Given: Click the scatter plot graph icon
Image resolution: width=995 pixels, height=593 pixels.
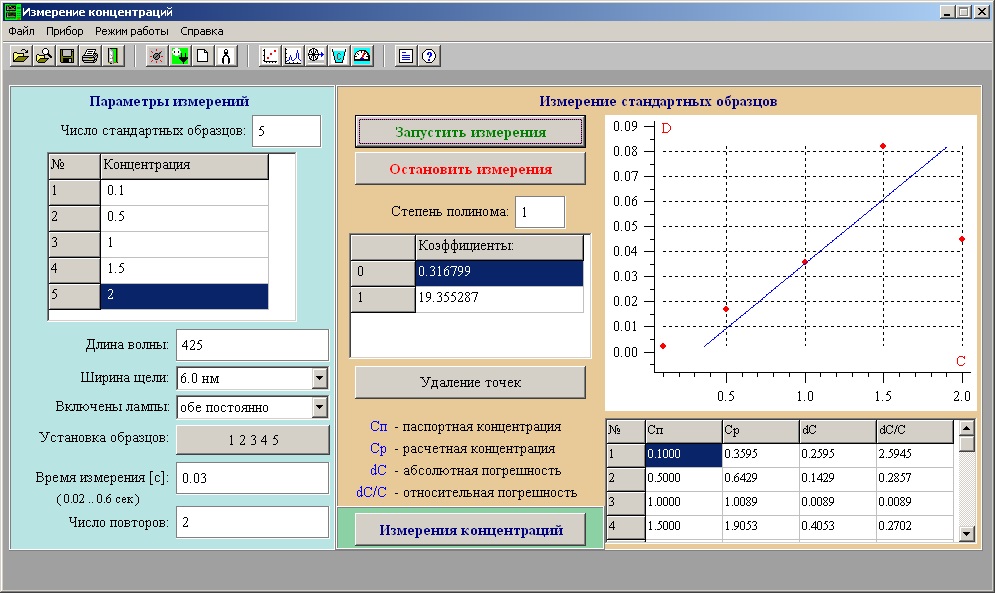Looking at the screenshot, I should pyautogui.click(x=270, y=56).
